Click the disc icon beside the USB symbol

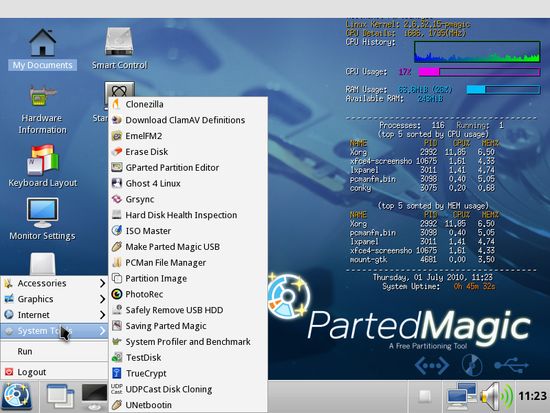(x=472, y=365)
